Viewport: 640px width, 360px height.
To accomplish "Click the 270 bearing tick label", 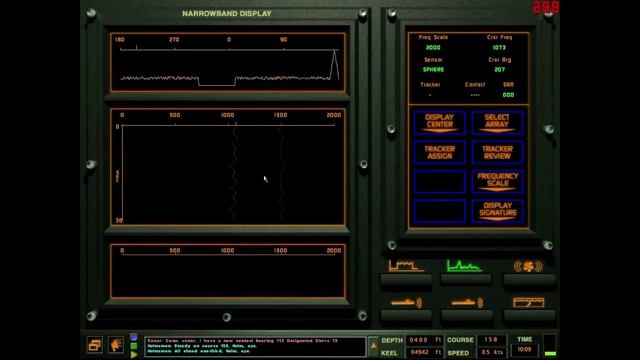I will (174, 40).
